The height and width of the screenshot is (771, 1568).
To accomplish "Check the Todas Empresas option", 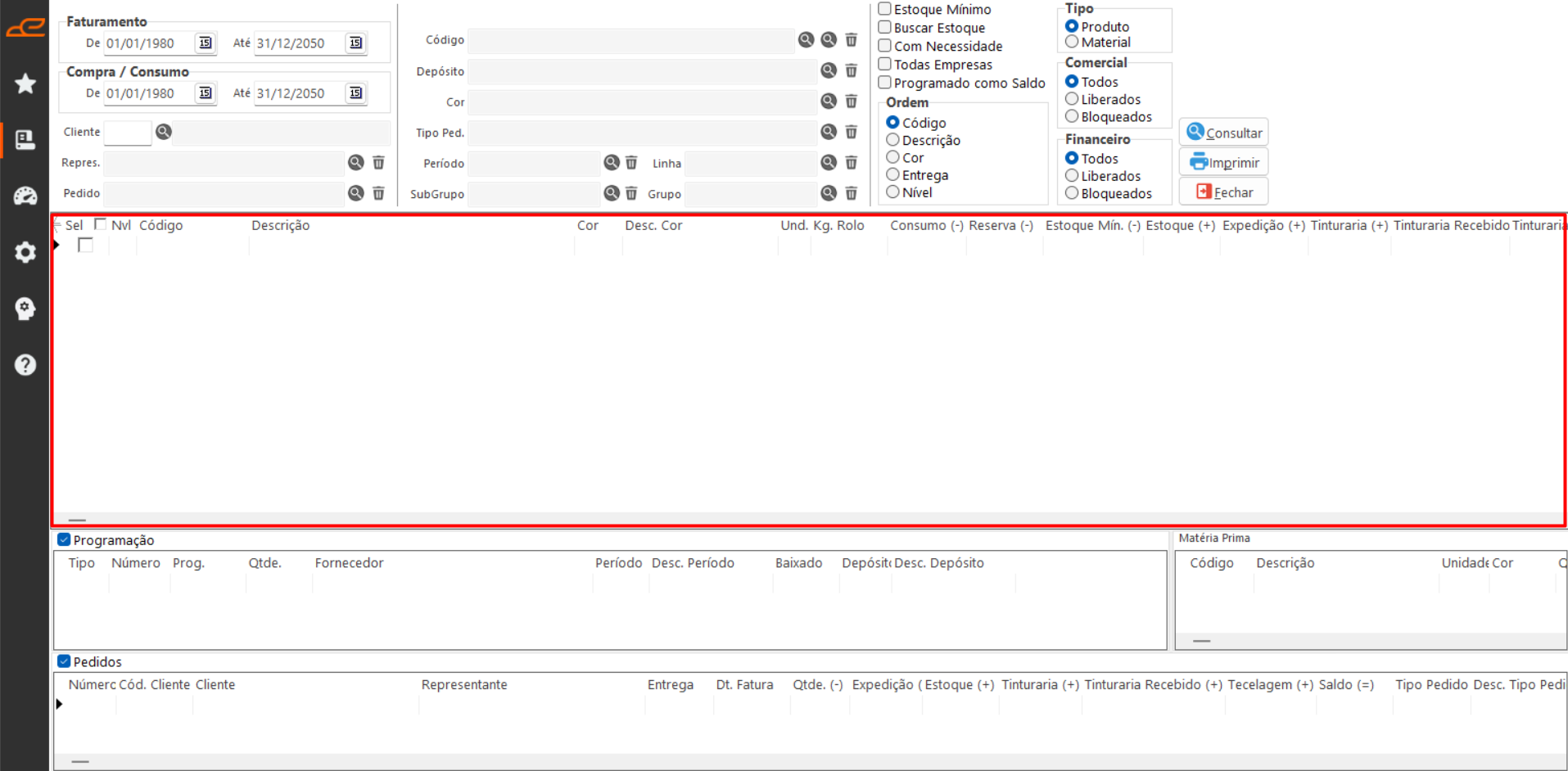I will (x=885, y=64).
